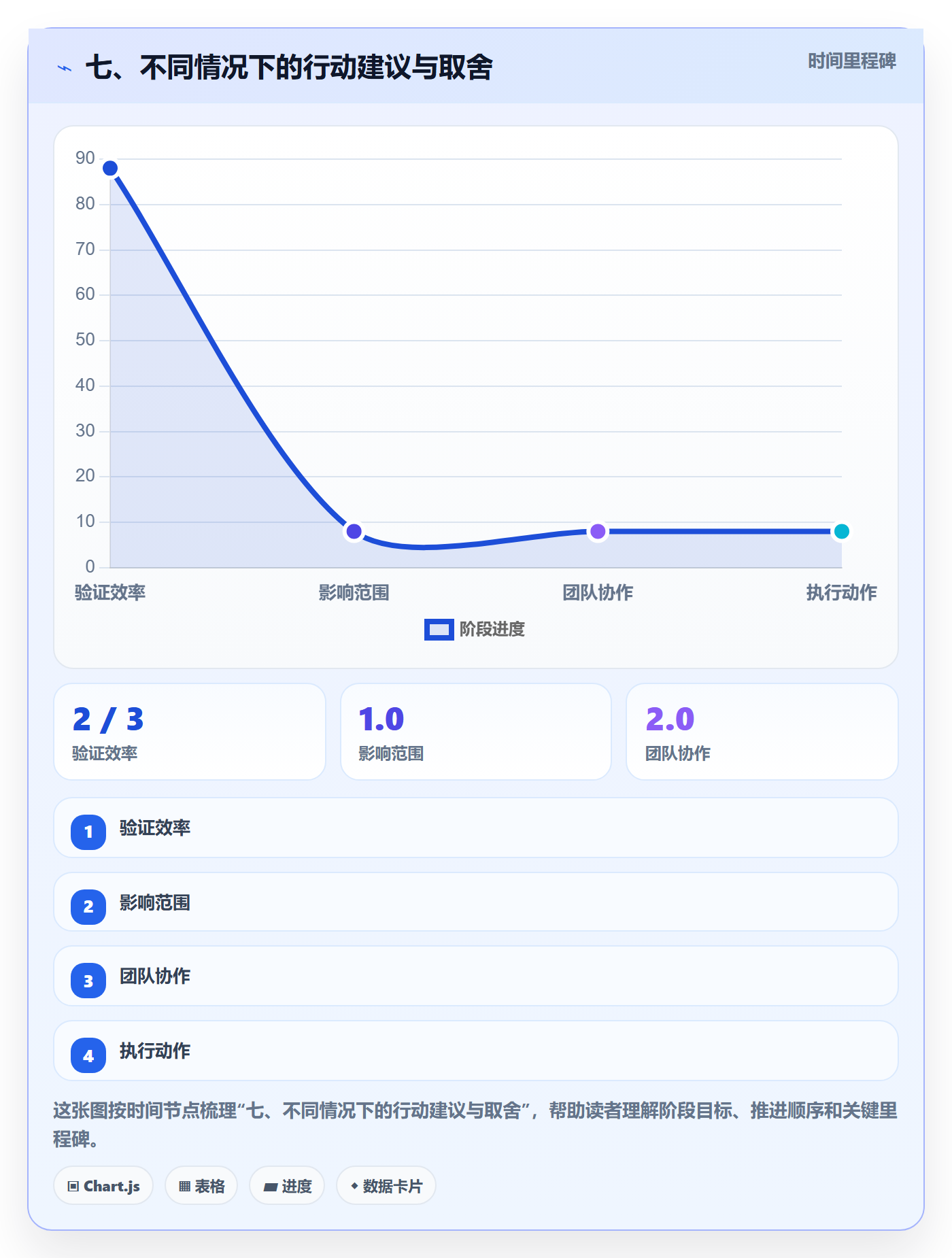Click the lightning icon beside the title
The image size is (952, 1258).
pos(65,68)
